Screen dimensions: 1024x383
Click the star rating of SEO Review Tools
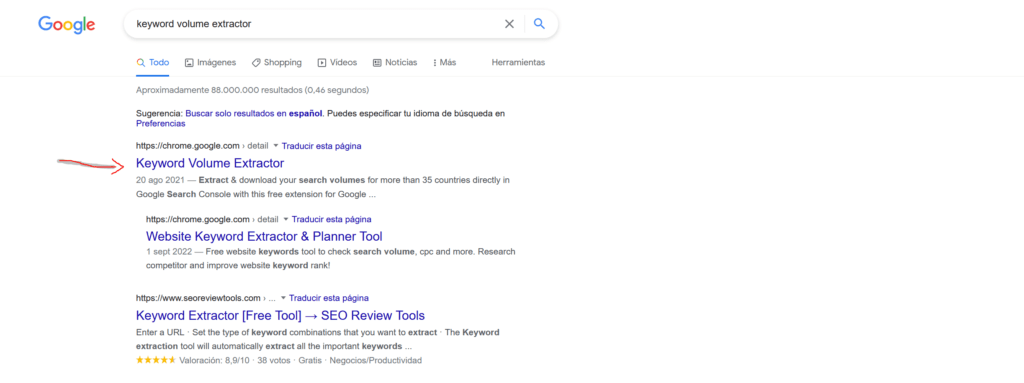click(155, 360)
